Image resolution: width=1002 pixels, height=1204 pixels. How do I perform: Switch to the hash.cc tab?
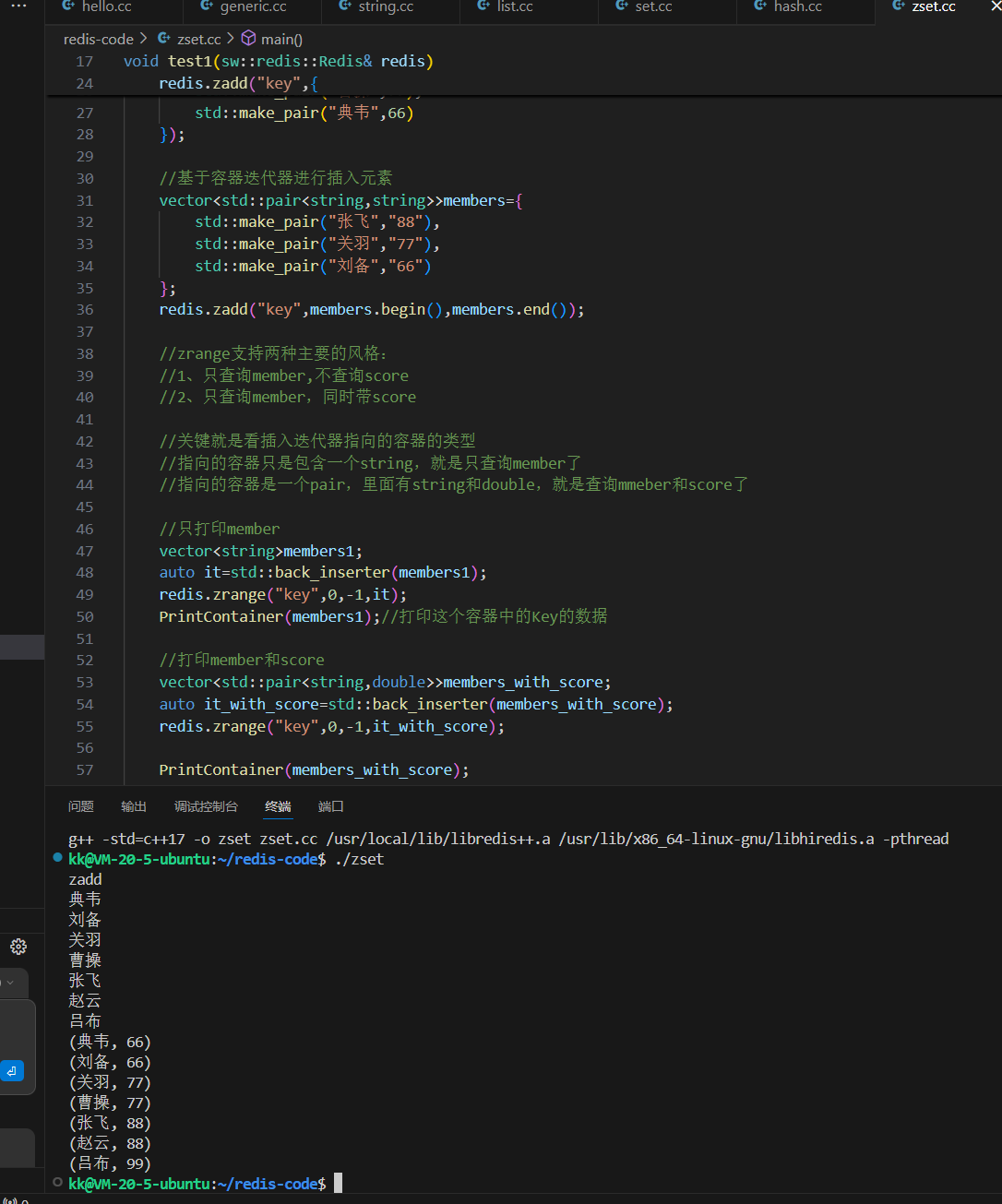[798, 6]
